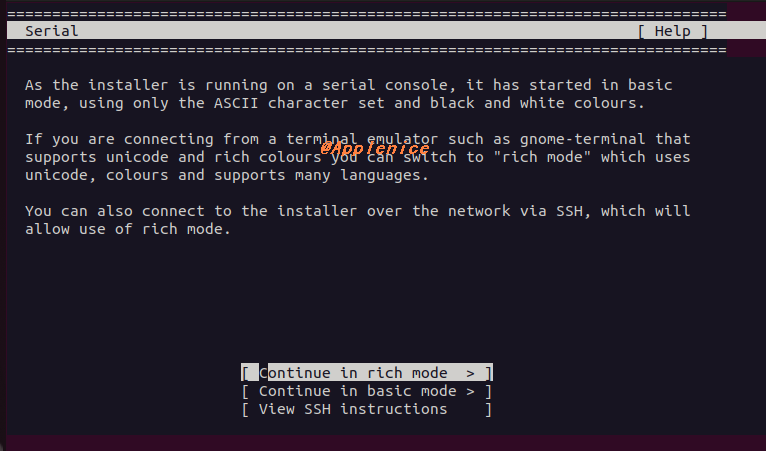Click the "allow use of rich mode" line
This screenshot has width=766, height=451.
(x=128, y=229)
